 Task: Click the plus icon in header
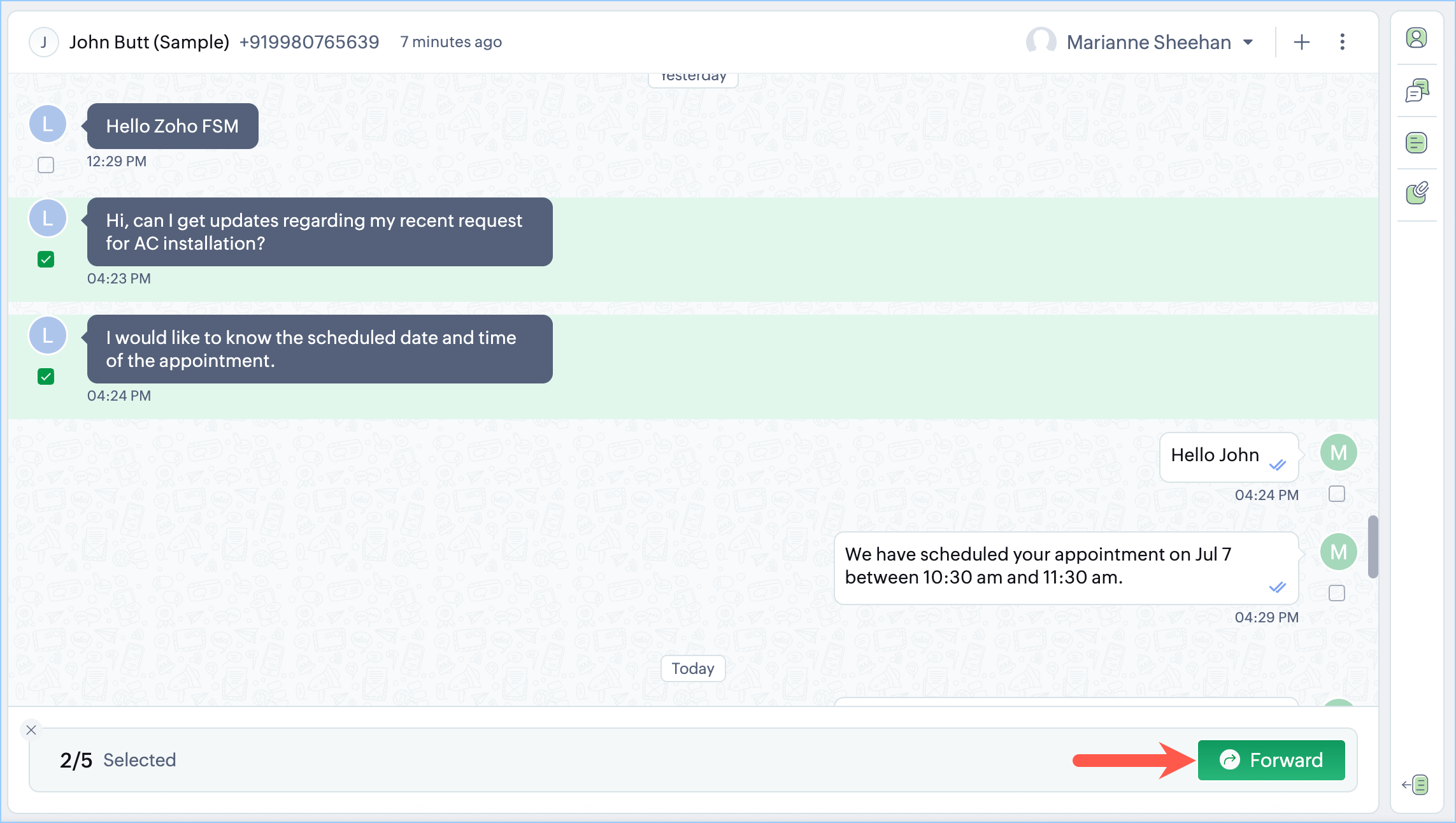click(x=1302, y=42)
